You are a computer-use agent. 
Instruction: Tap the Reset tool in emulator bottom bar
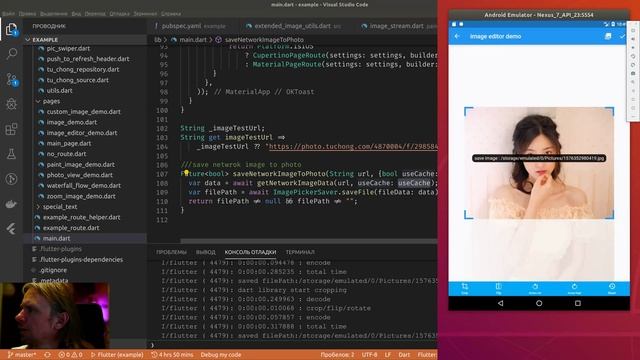pos(612,288)
